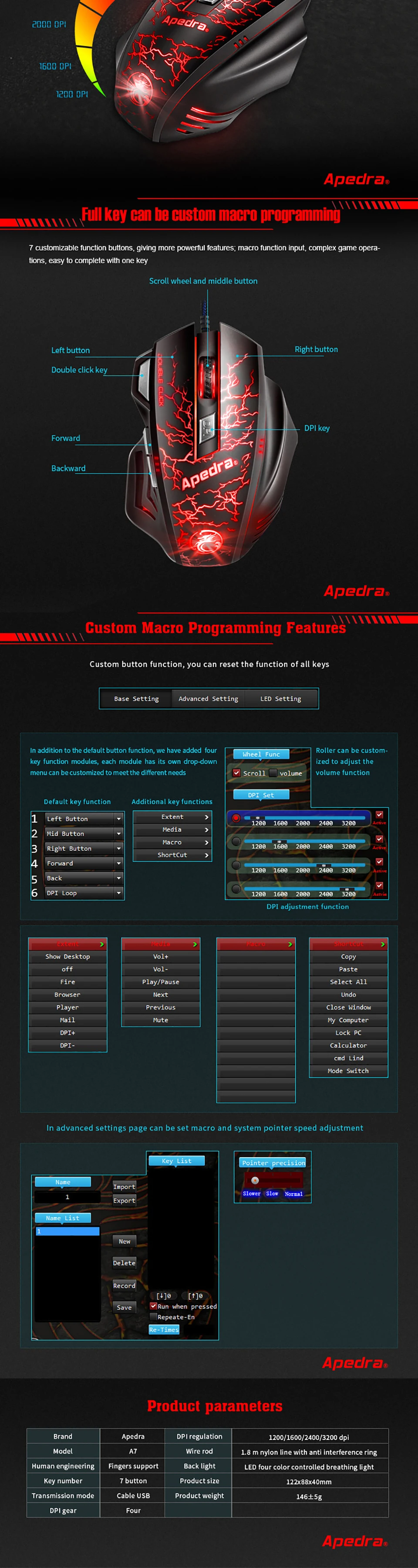
Task: Click the Pointer precision slider knob
Action: [255, 1180]
